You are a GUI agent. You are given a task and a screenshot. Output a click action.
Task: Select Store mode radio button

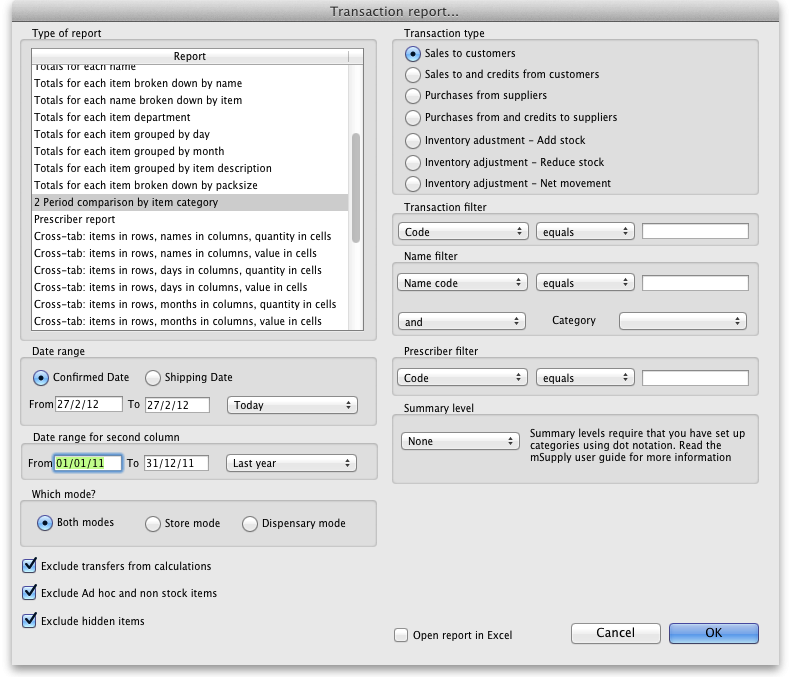(x=153, y=523)
